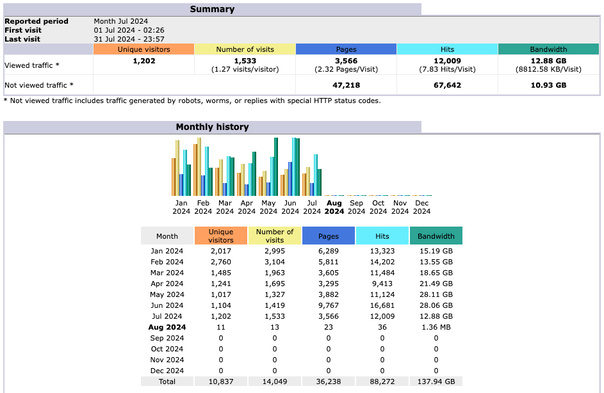Click the Dec 2024 chart label
604x393 pixels.
point(422,207)
